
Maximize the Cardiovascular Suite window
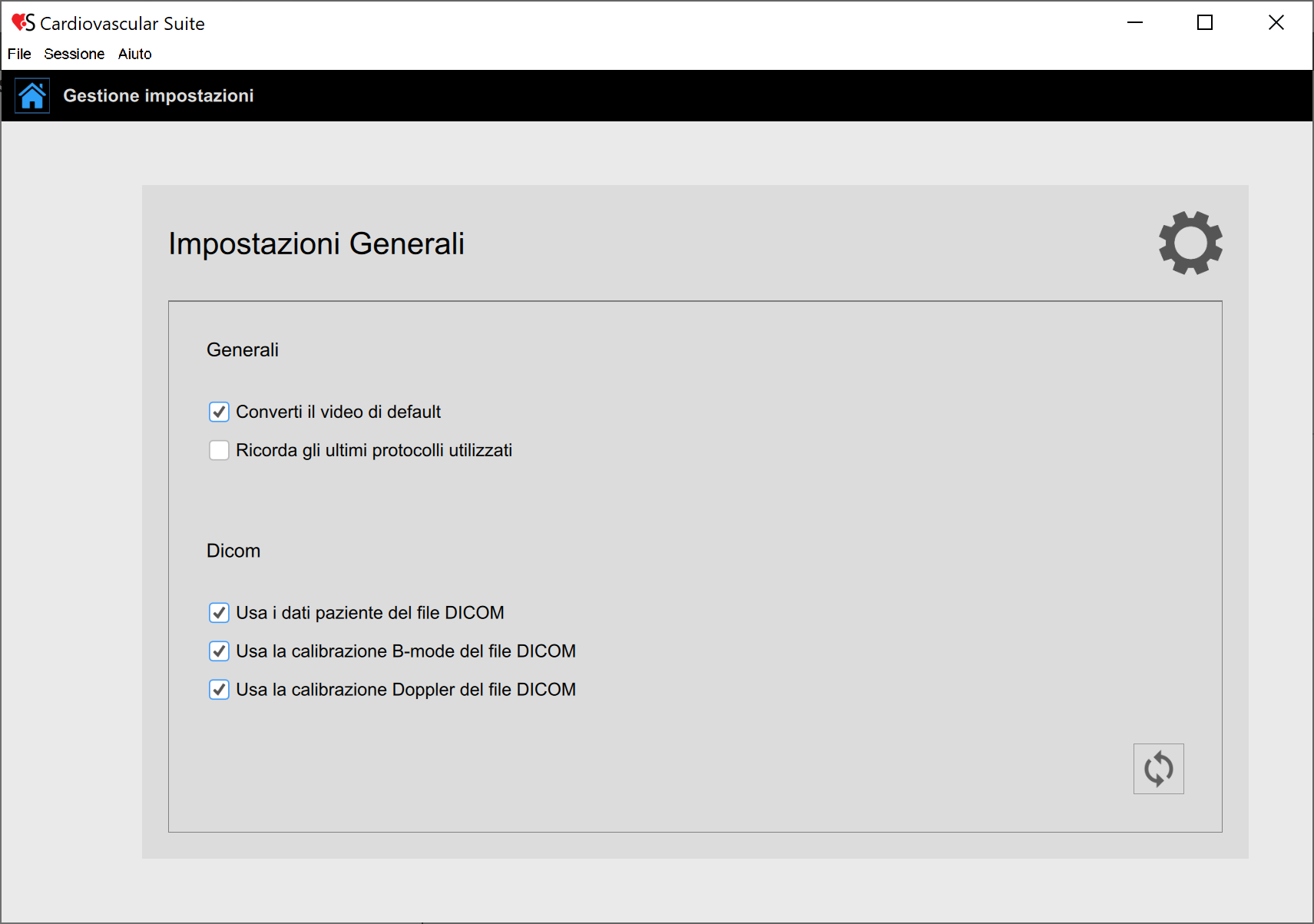tap(1205, 23)
